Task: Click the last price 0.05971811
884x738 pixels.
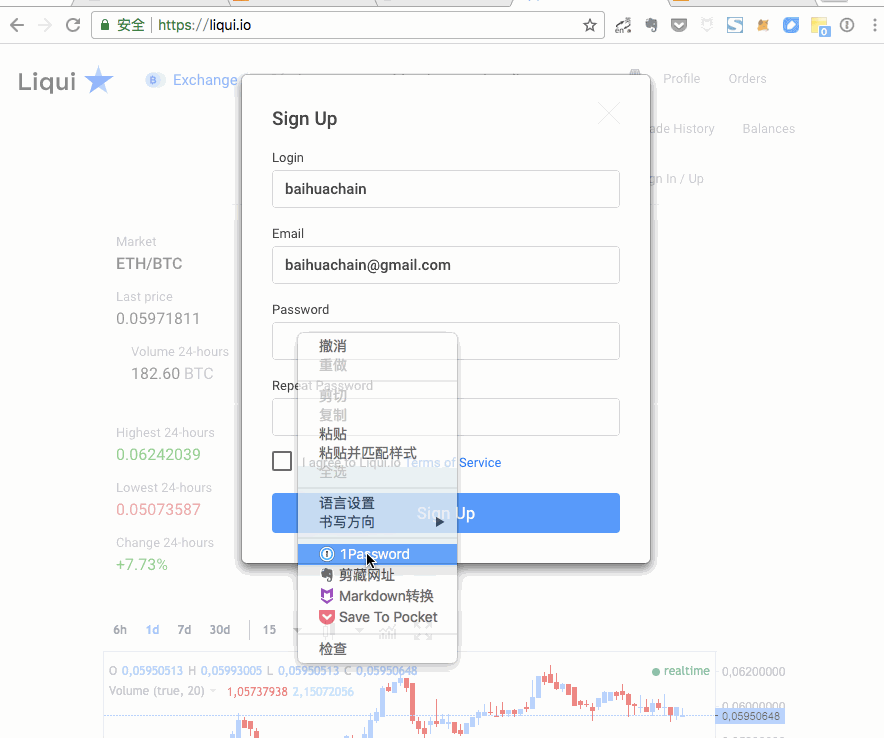Action: [158, 319]
